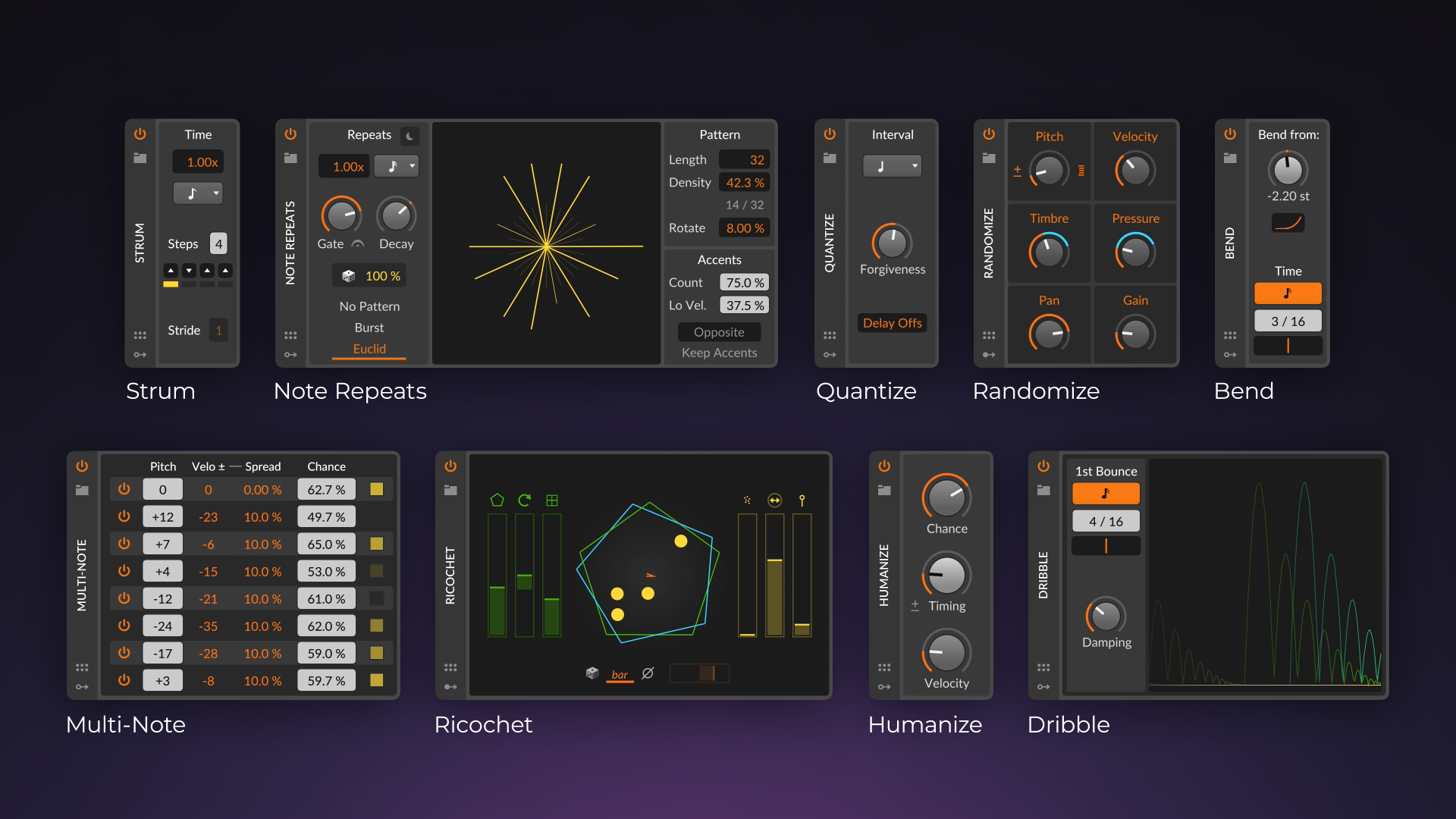The width and height of the screenshot is (1456, 819).
Task: Toggle the Quantize module power button
Action: [x=829, y=134]
